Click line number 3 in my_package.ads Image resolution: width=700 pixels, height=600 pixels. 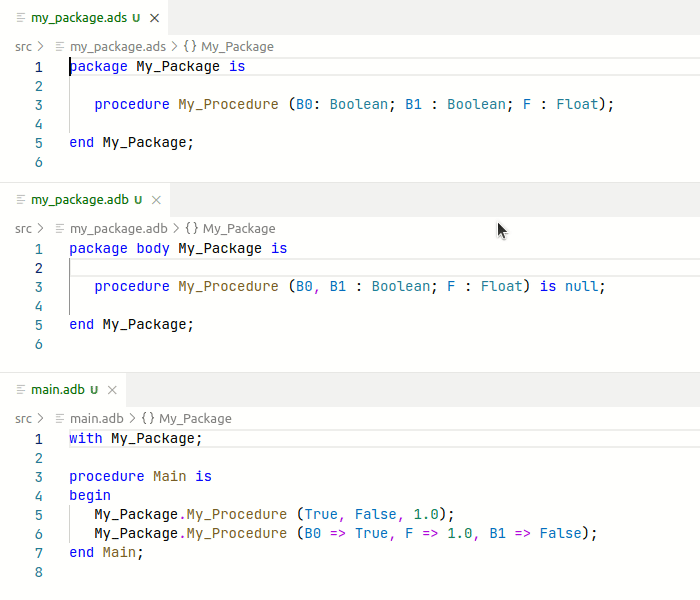[x=39, y=105]
